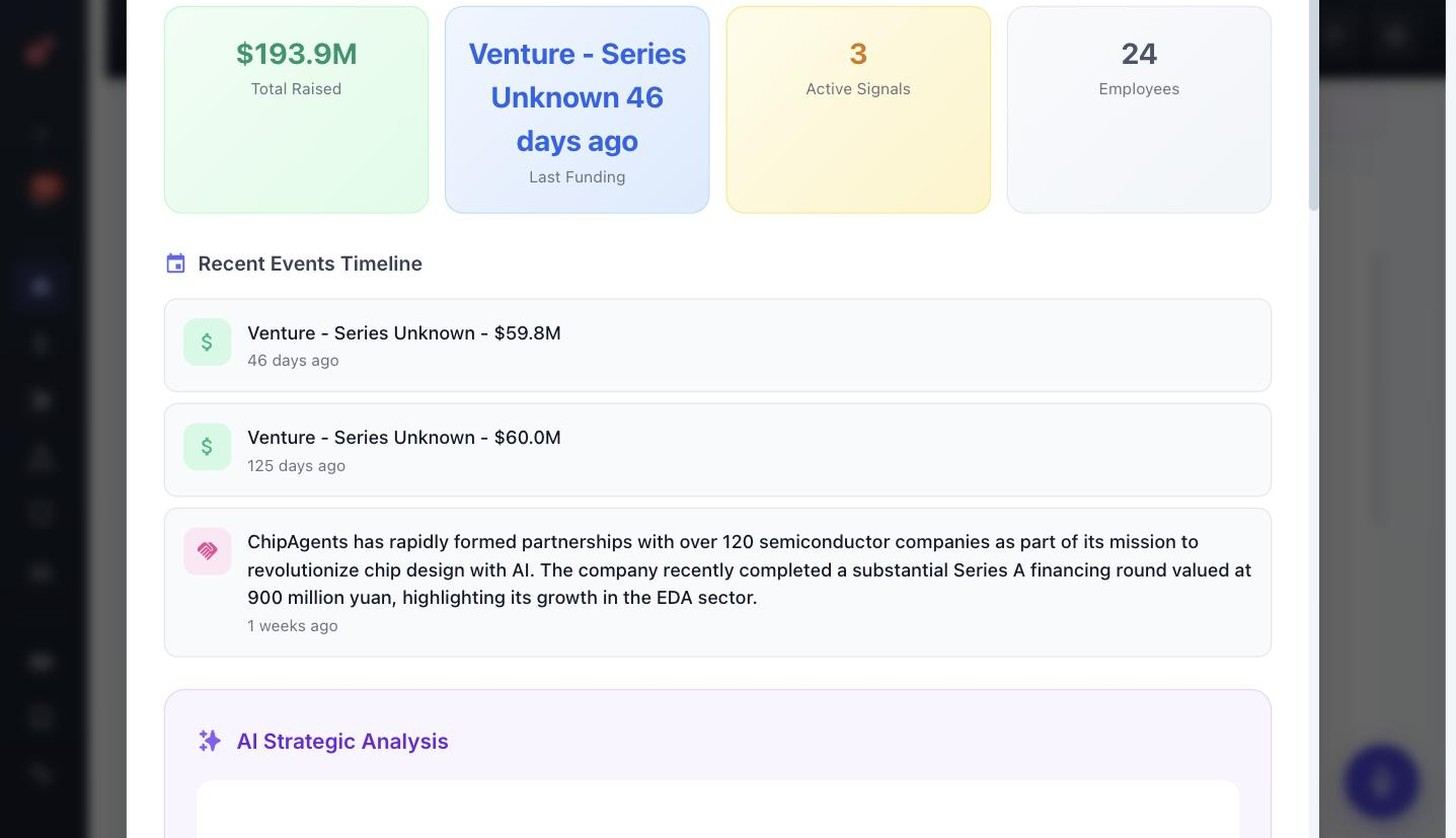Viewport: 1456px width, 838px height.
Task: Click the "Last Funding" label
Action: tap(577, 177)
